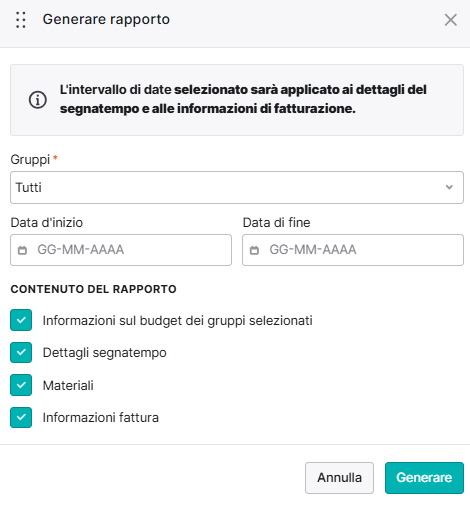Click the Generare rapporto dialog title
The height and width of the screenshot is (507, 470).
pos(106,19)
